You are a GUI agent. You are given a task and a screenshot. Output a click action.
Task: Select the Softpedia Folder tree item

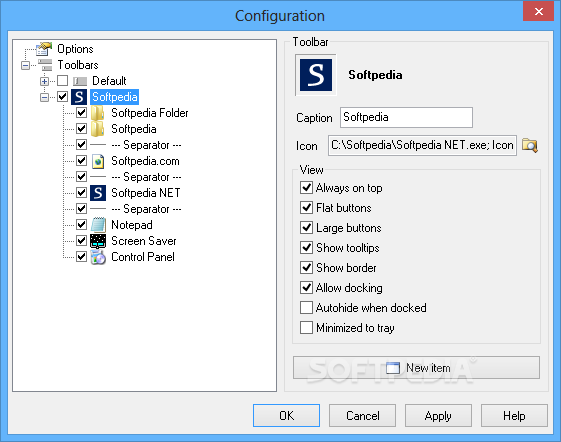[150, 113]
